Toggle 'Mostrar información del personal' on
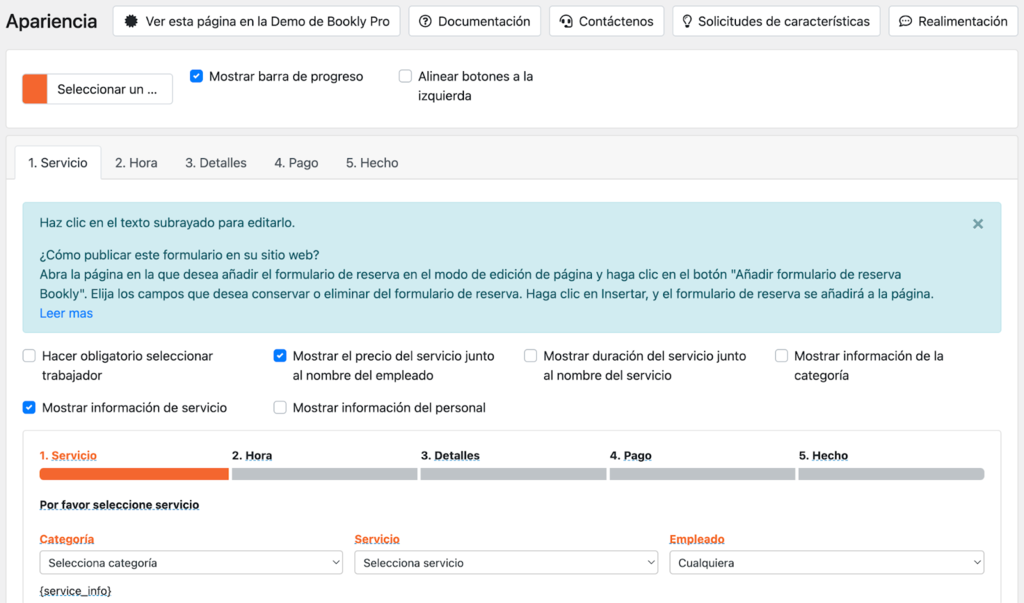 [280, 407]
